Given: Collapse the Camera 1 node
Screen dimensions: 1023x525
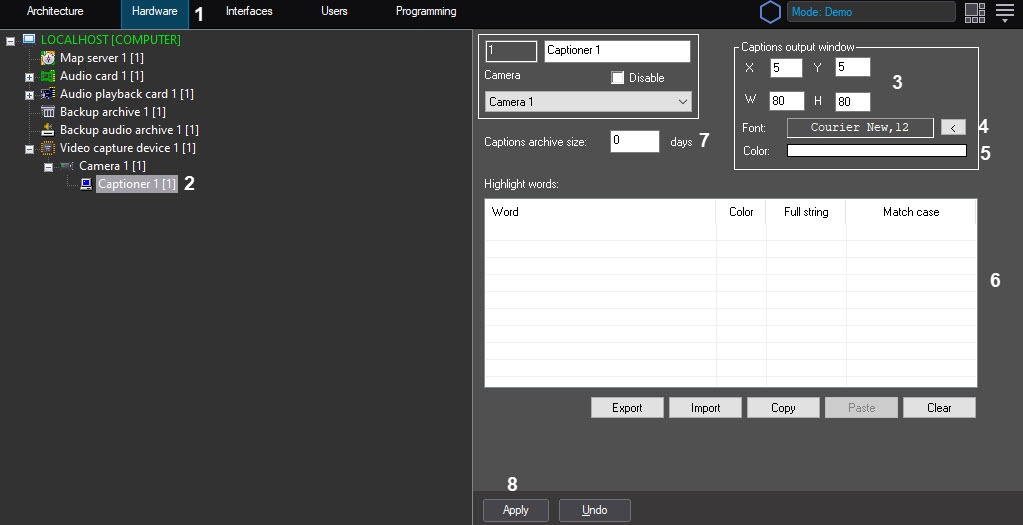Looking at the screenshot, I should coord(48,168).
